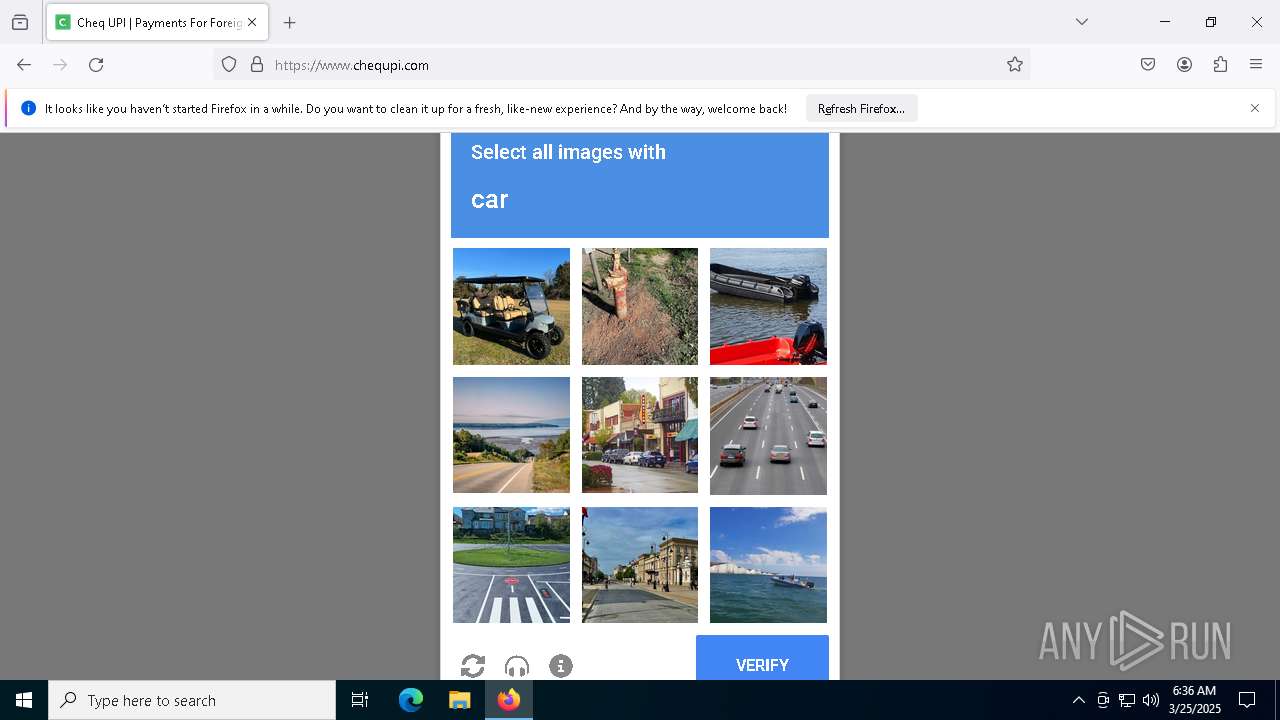Click the taskbar search box
This screenshot has width=1280, height=720.
(192, 700)
